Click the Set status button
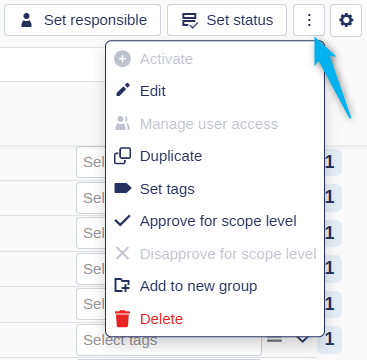Image resolution: width=367 pixels, height=360 pixels. click(x=227, y=20)
